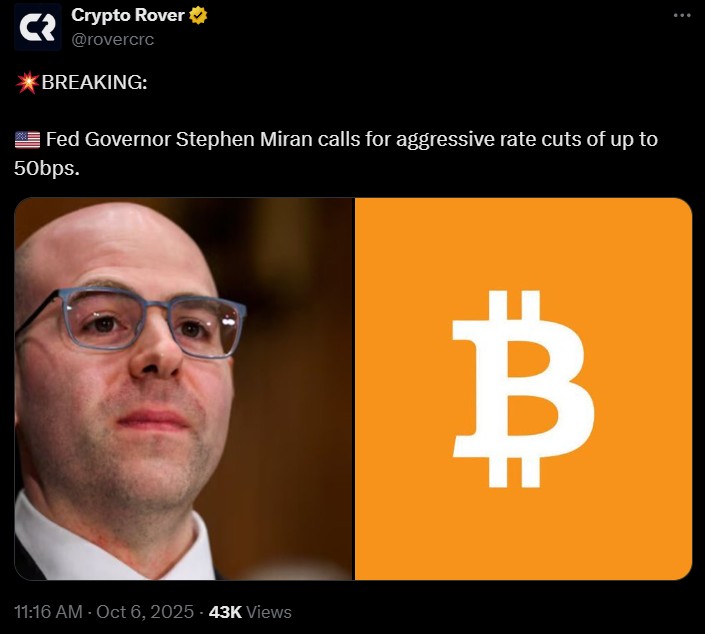Click the collision emoji before BREAKING
The width and height of the screenshot is (705, 634).
(27, 82)
